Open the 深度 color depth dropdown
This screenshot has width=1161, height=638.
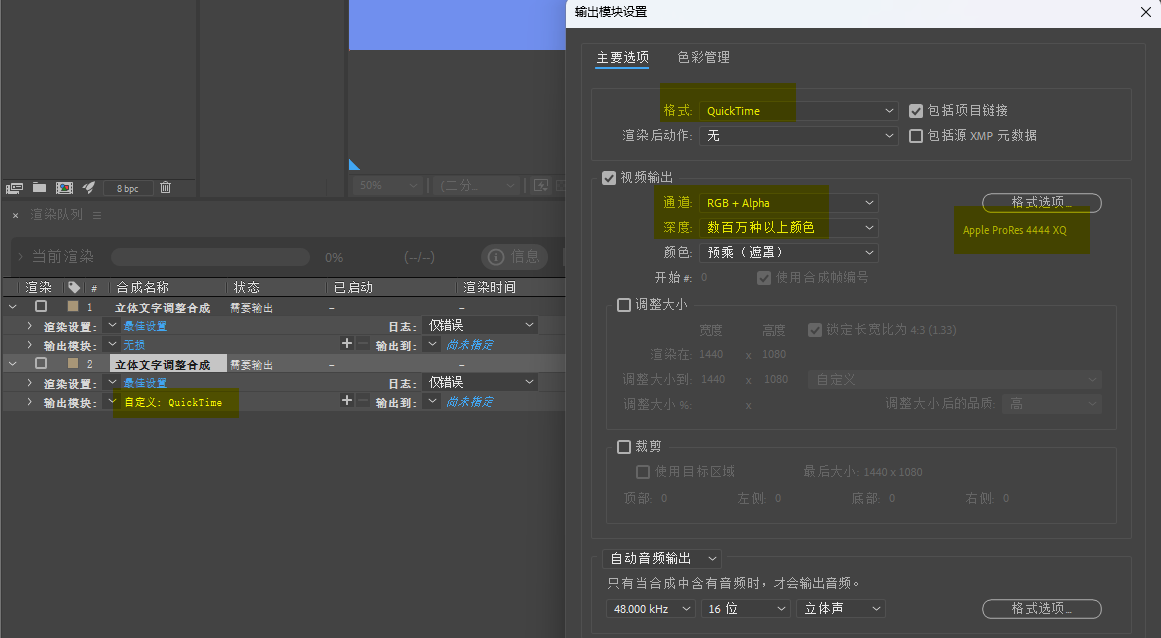click(x=789, y=228)
